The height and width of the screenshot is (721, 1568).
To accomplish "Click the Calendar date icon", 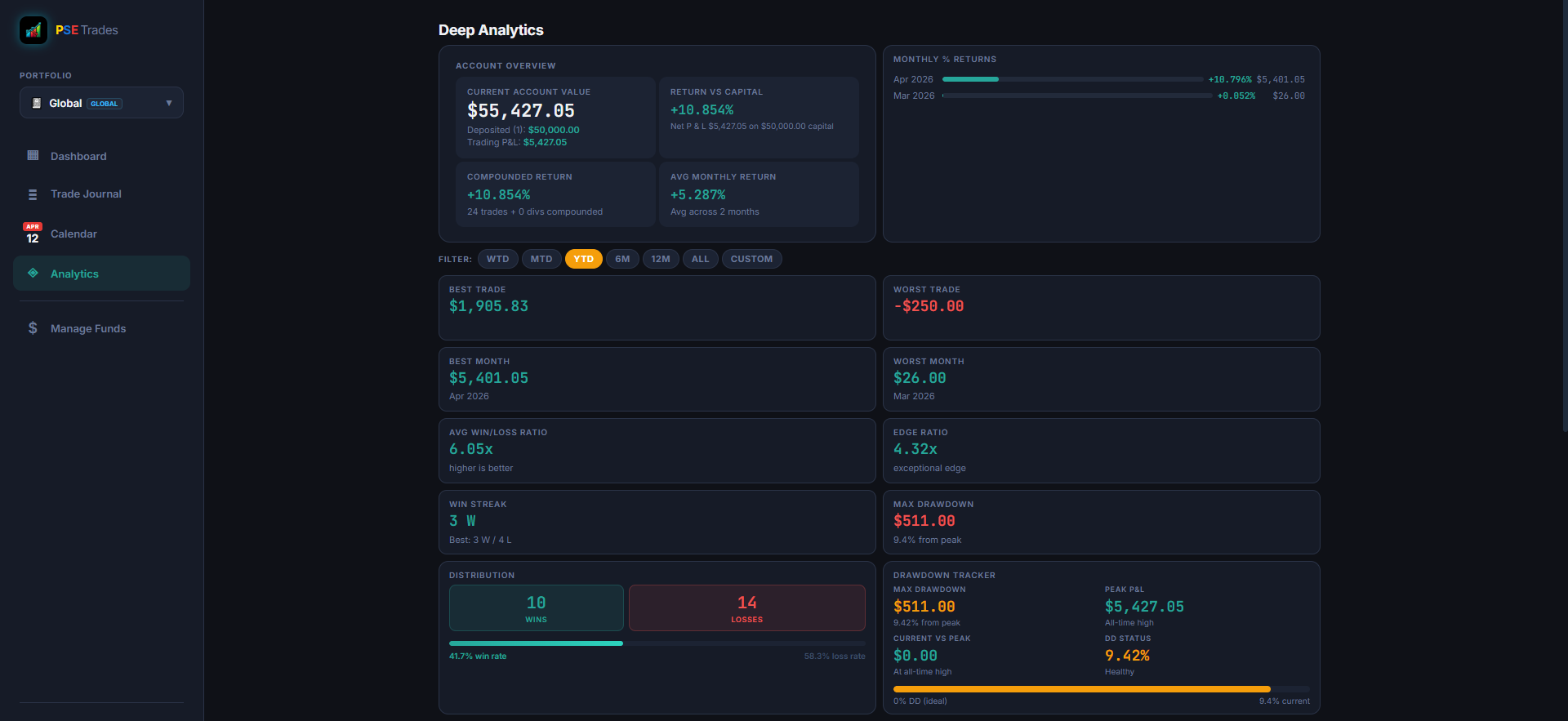I will pos(33,234).
